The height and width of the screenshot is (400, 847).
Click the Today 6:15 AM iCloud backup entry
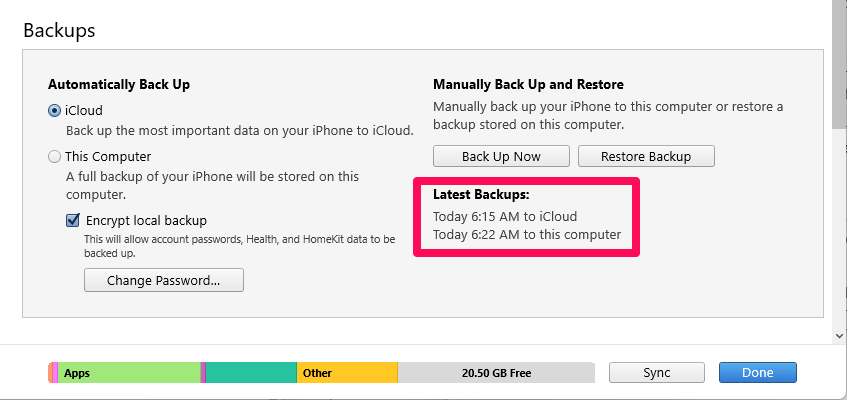point(505,217)
